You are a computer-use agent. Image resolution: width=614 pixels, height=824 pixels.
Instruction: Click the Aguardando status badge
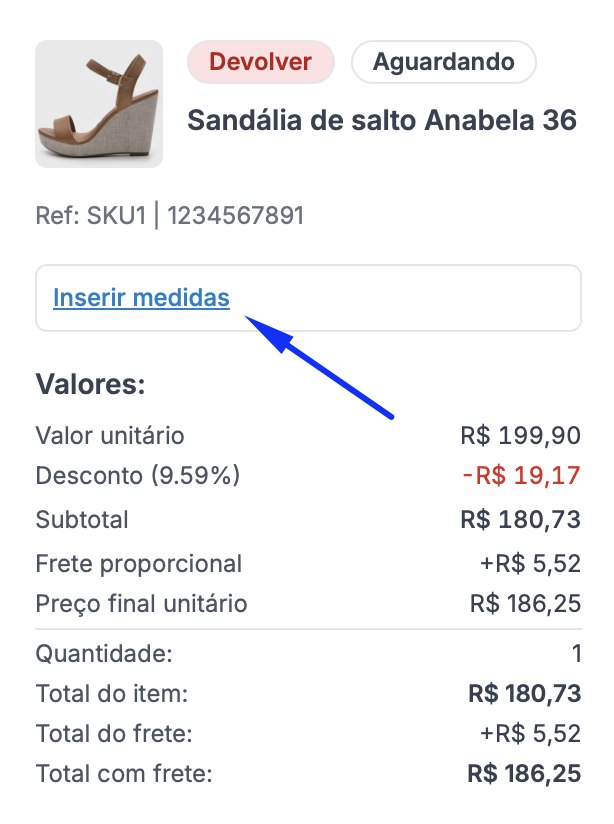pos(444,62)
